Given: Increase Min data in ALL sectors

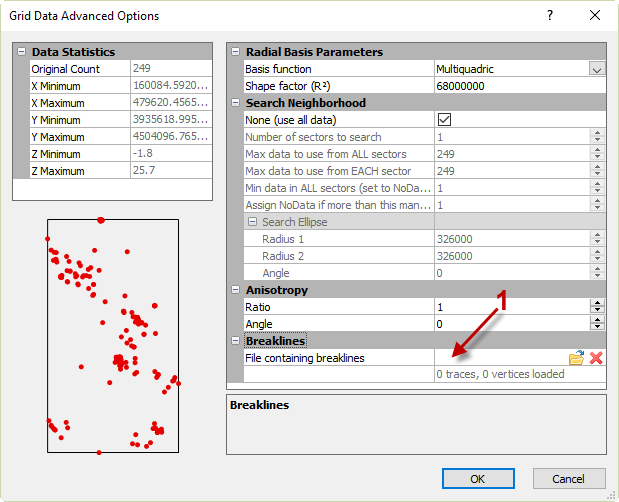Looking at the screenshot, I should (x=597, y=184).
